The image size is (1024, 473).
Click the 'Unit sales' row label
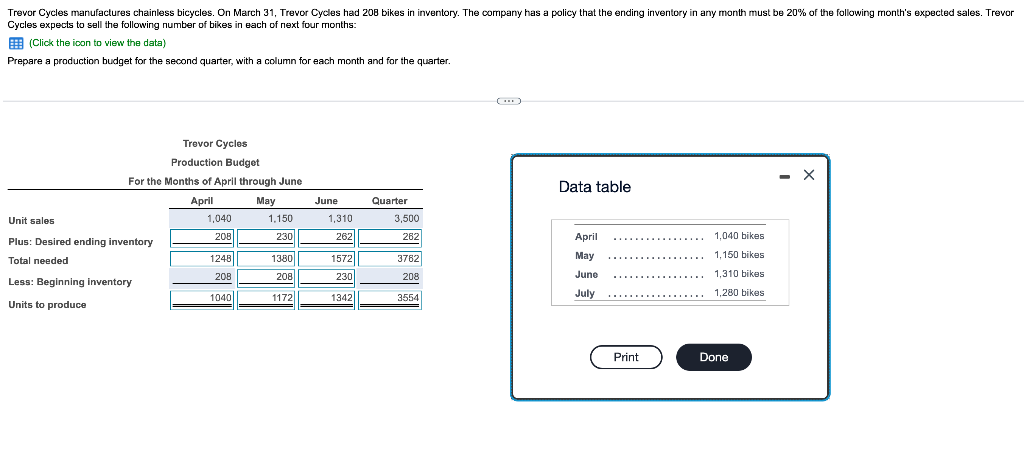click(x=31, y=221)
